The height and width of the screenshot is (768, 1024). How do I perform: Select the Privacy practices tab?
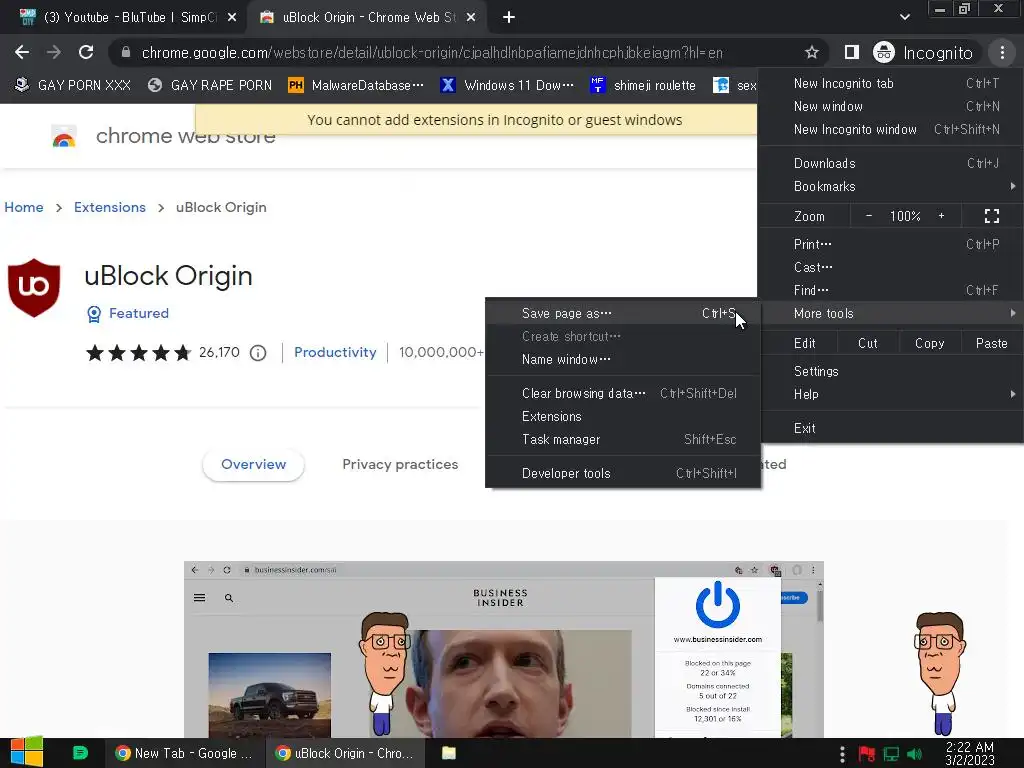(x=400, y=464)
